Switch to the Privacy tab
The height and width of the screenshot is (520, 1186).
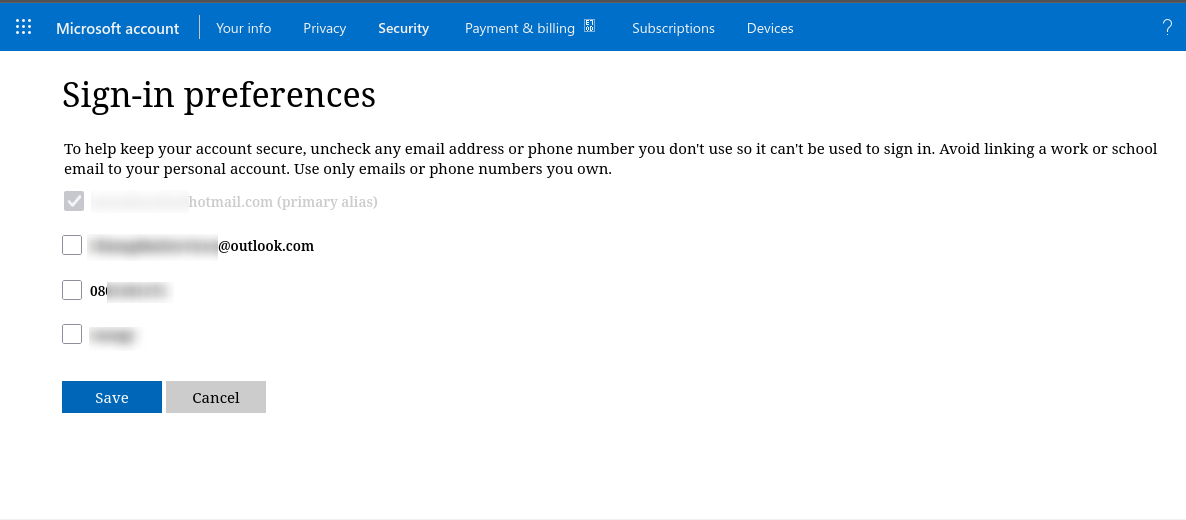pos(324,28)
